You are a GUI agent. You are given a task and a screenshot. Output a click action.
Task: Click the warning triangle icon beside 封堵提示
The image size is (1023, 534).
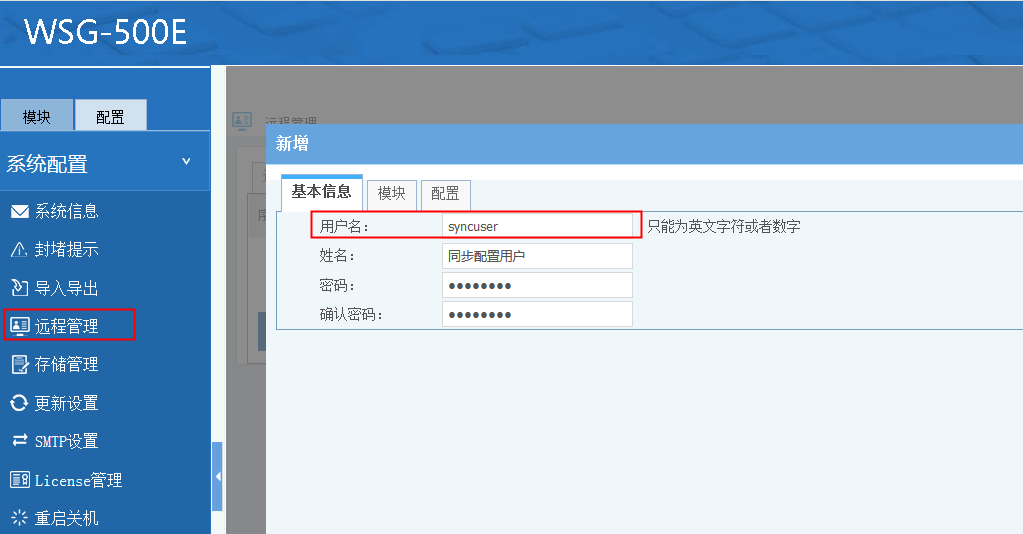(x=19, y=250)
